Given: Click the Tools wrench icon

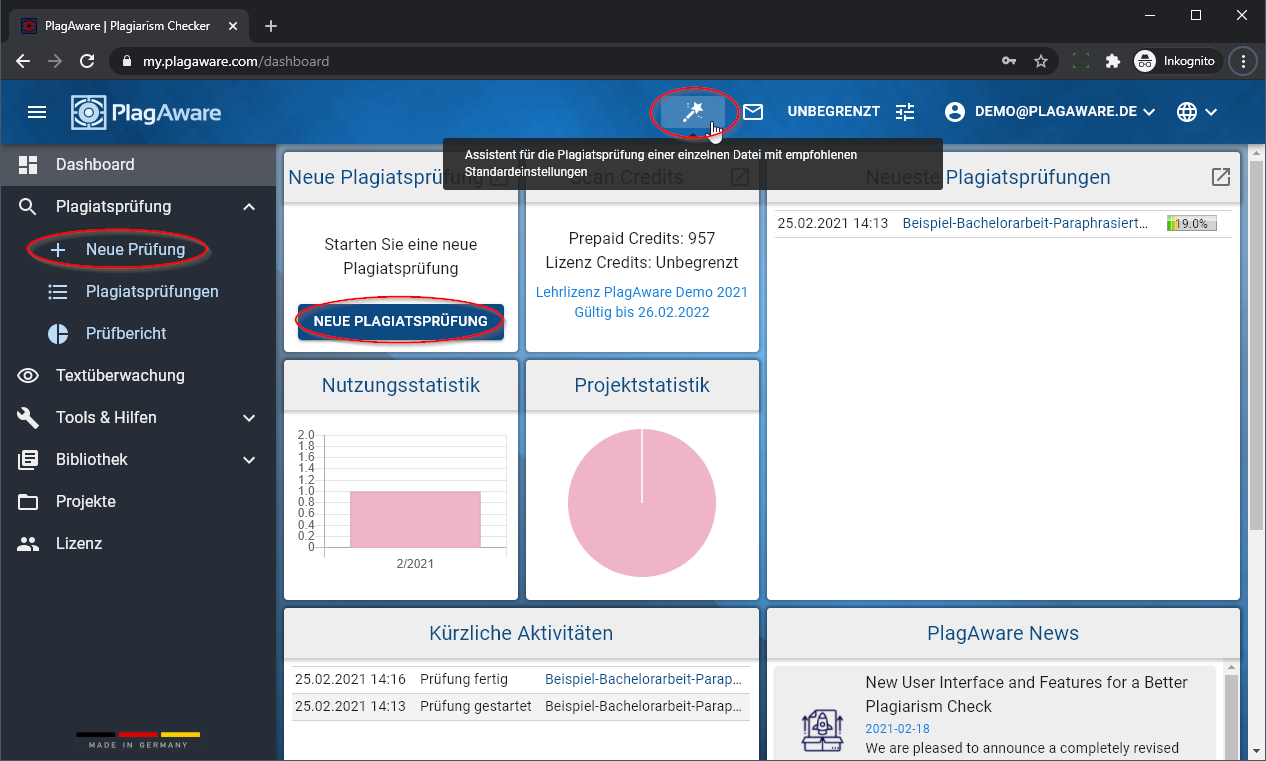Looking at the screenshot, I should coord(28,418).
